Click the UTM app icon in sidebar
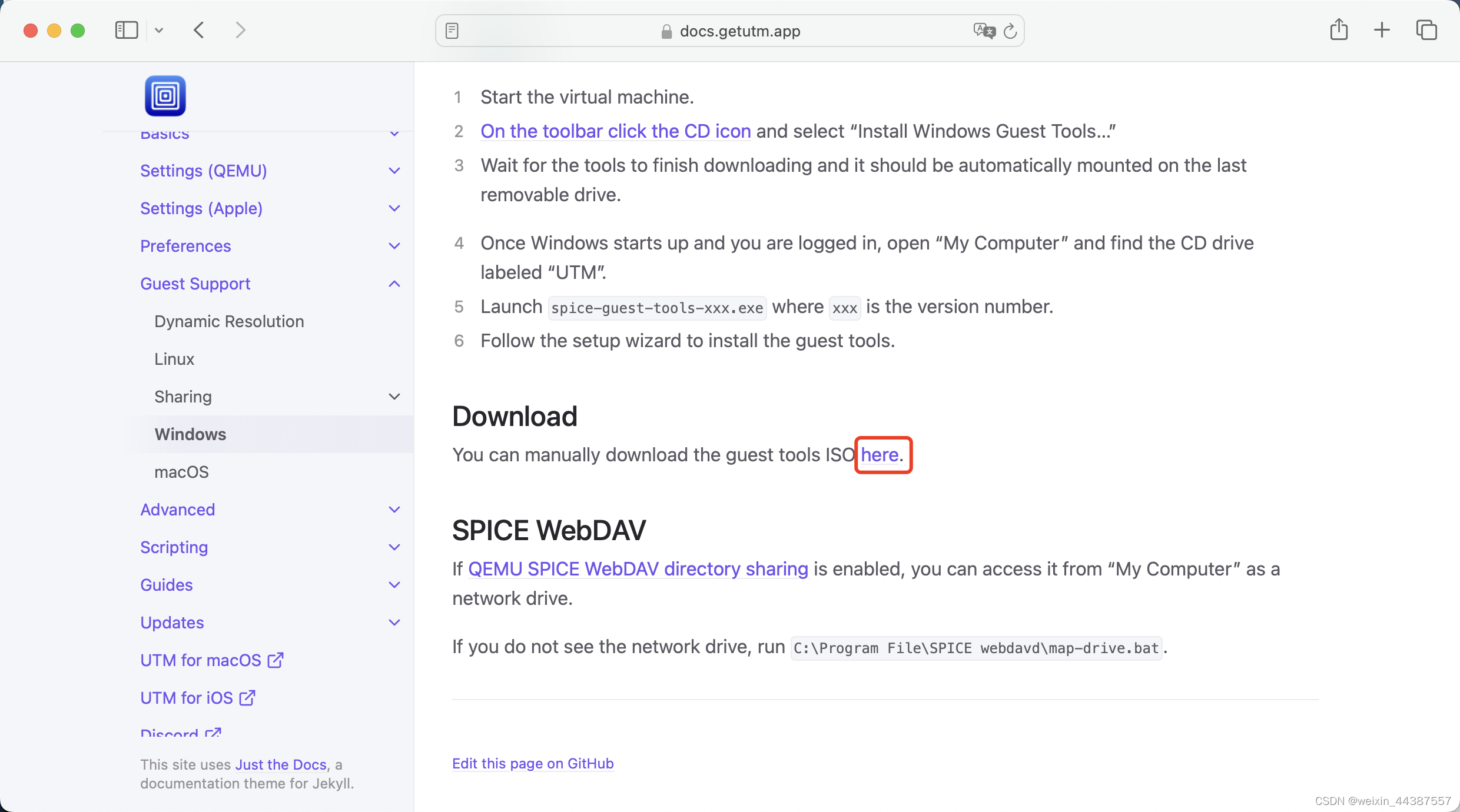The height and width of the screenshot is (812, 1460). [165, 96]
